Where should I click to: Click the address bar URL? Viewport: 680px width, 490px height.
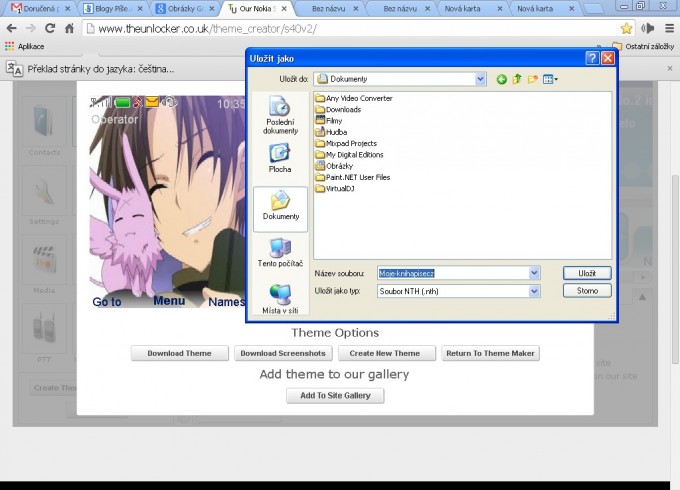point(207,29)
